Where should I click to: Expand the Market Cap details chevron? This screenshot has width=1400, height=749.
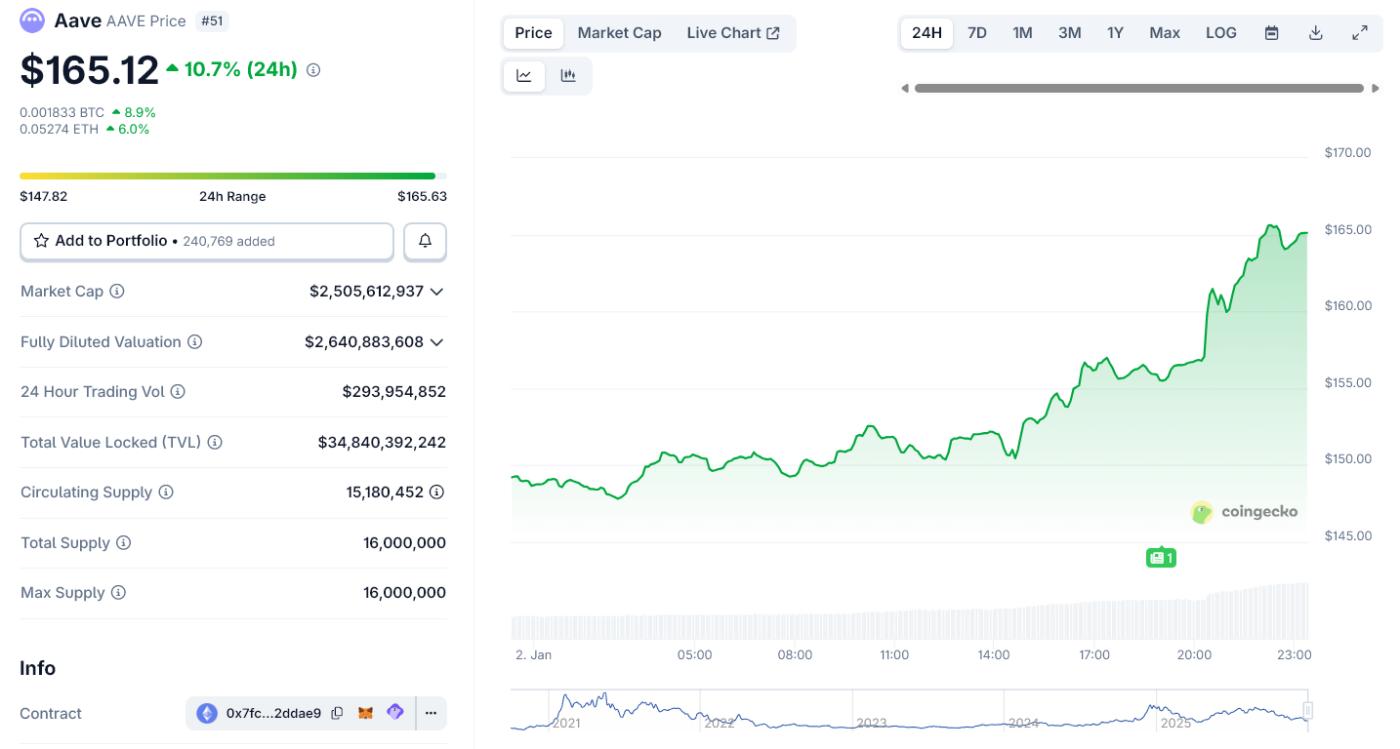coord(436,292)
